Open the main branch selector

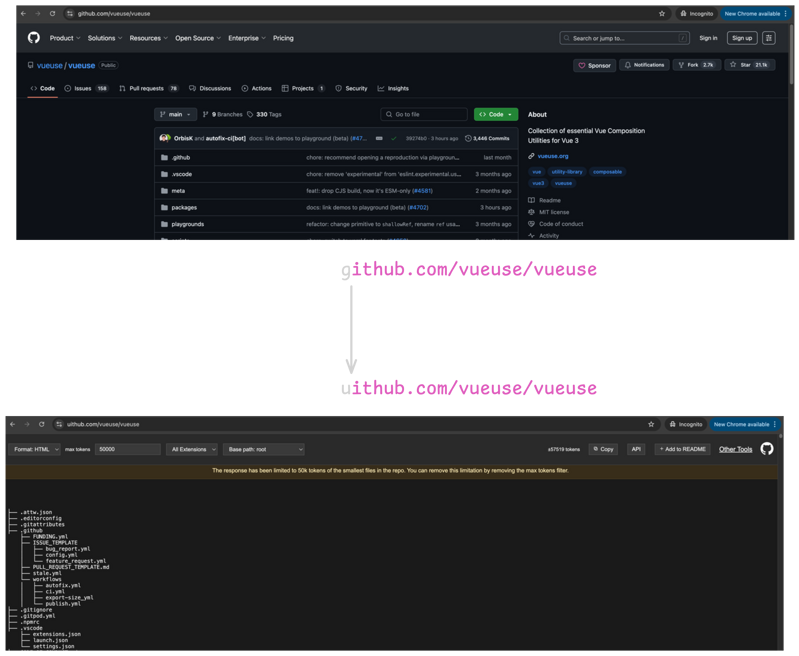tap(175, 114)
